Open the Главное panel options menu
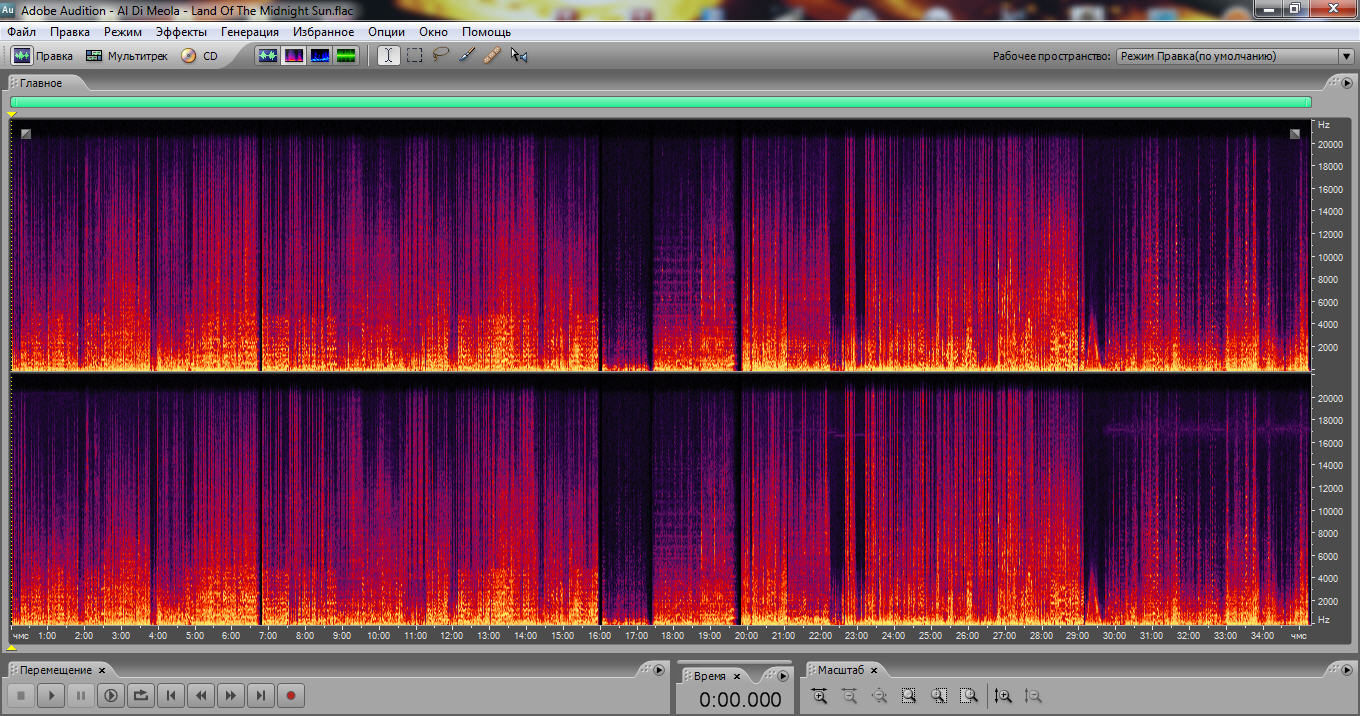 click(1347, 83)
